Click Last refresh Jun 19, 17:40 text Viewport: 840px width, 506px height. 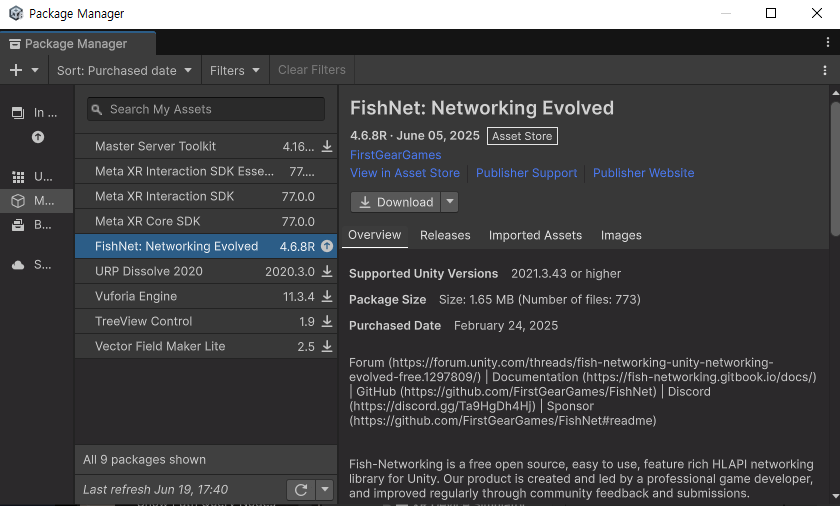coord(155,489)
